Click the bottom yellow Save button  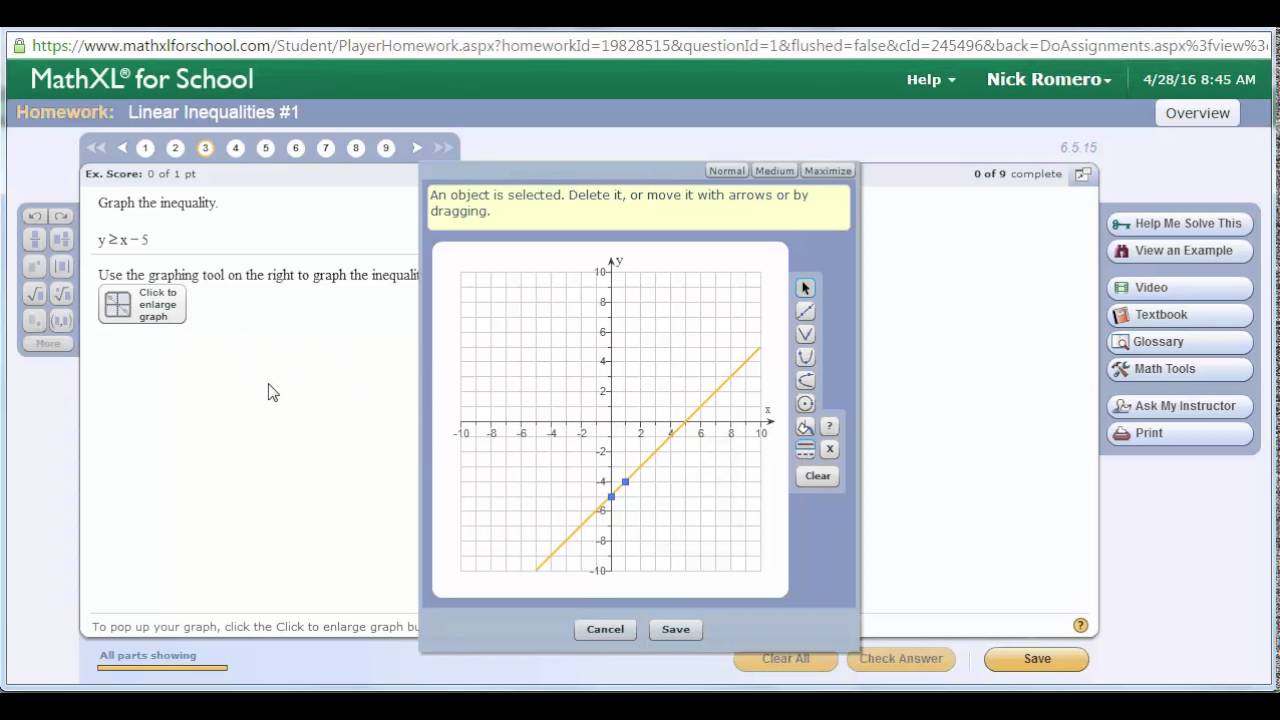[1037, 659]
